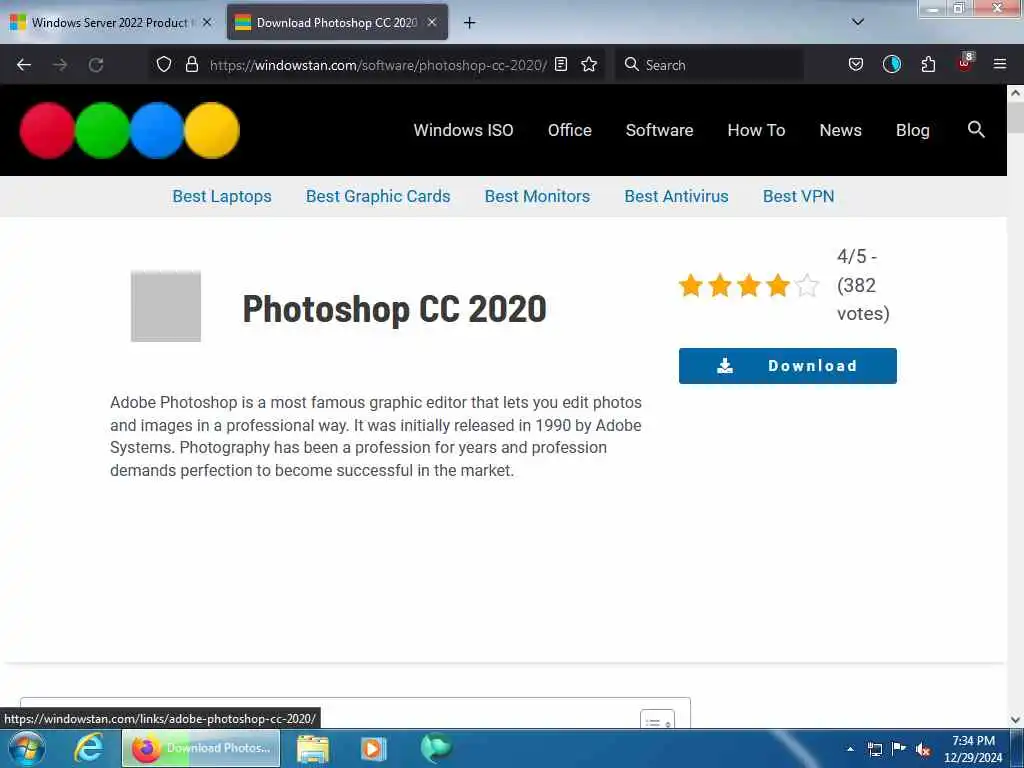Viewport: 1024px width, 768px height.
Task: Click the grey Photoshop CC 2020 thumbnail placeholder
Action: click(x=166, y=306)
